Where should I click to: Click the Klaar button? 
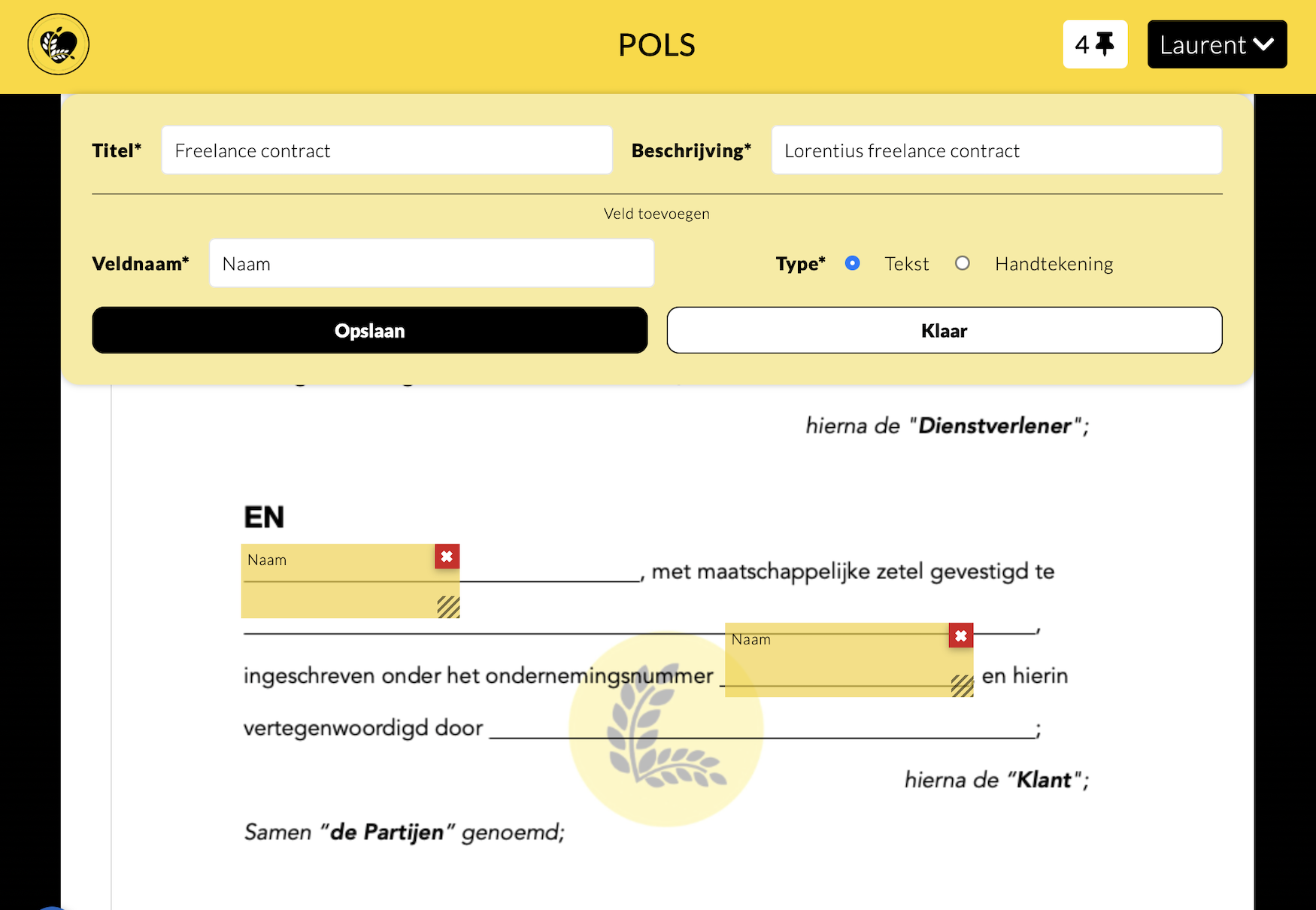945,330
